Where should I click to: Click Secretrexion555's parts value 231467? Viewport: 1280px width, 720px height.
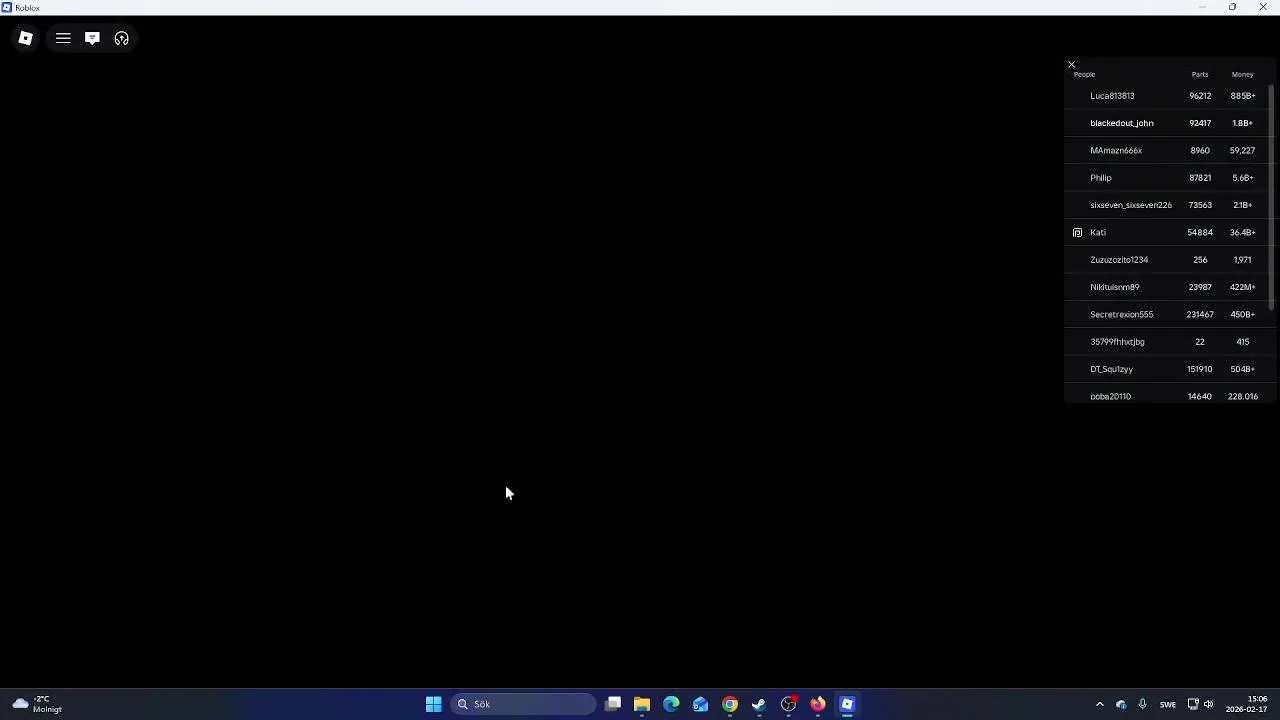[x=1200, y=314]
